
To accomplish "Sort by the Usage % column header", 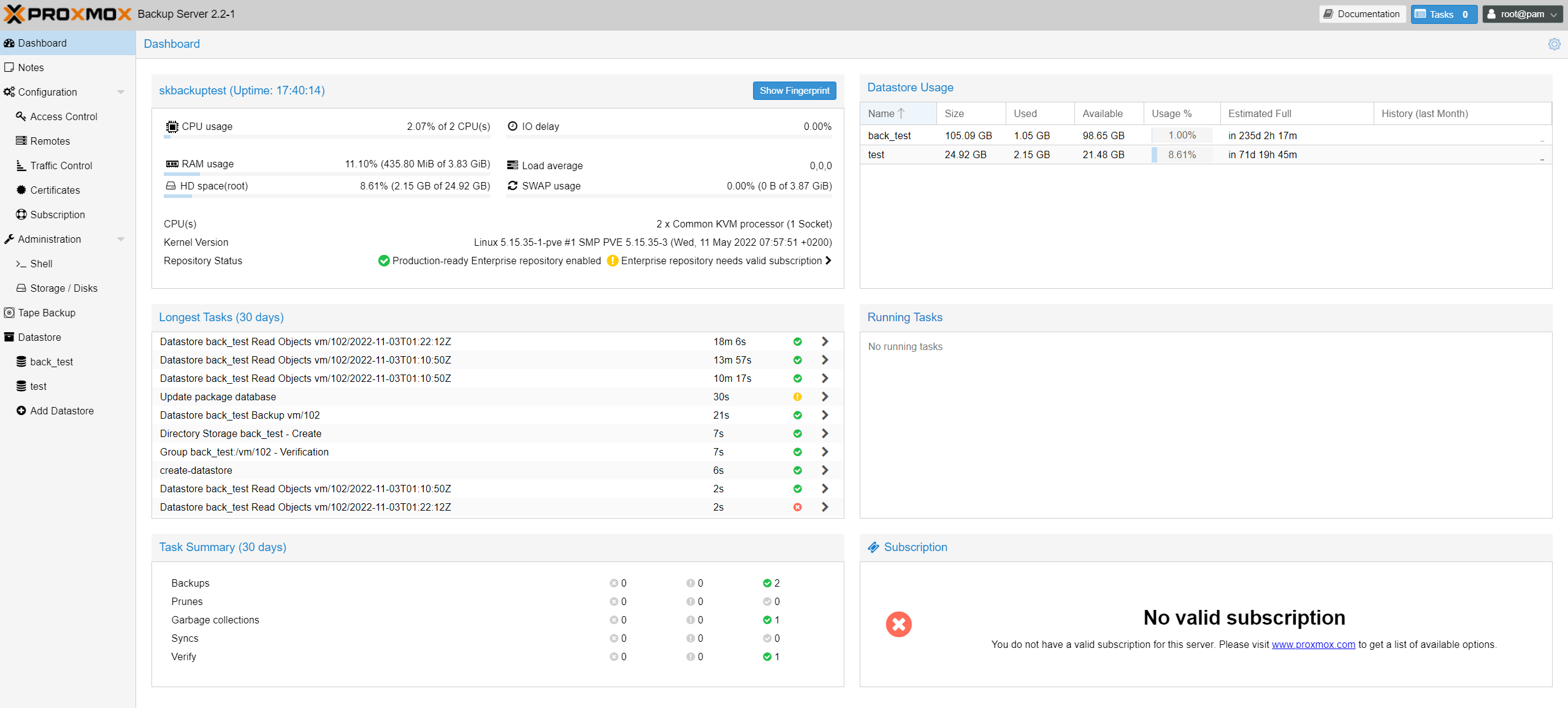I will tap(1182, 113).
